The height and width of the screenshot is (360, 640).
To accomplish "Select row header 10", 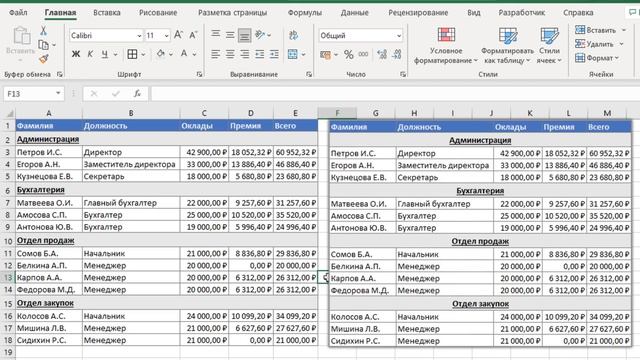I will coord(8,241).
